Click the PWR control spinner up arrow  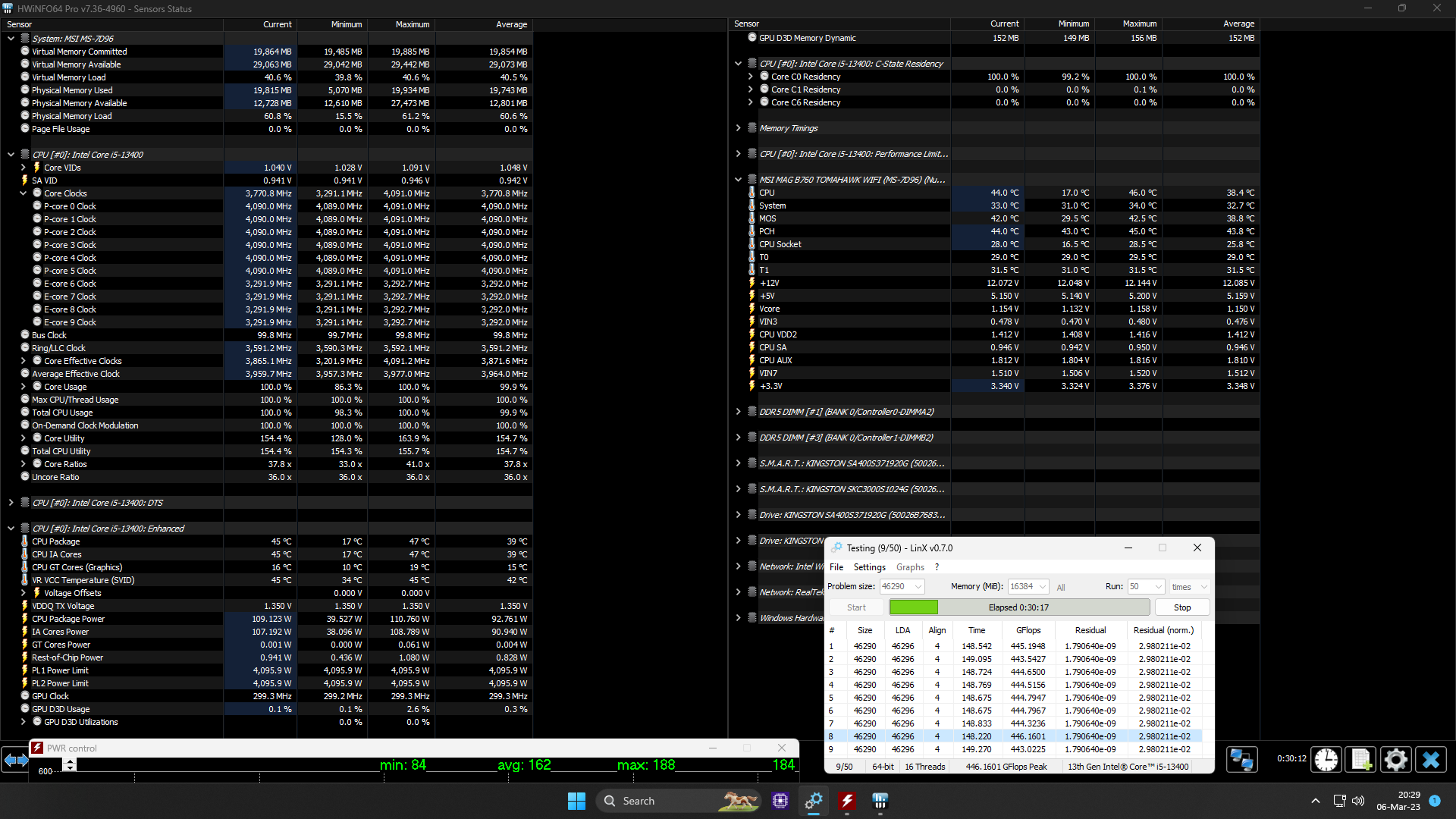pos(70,762)
